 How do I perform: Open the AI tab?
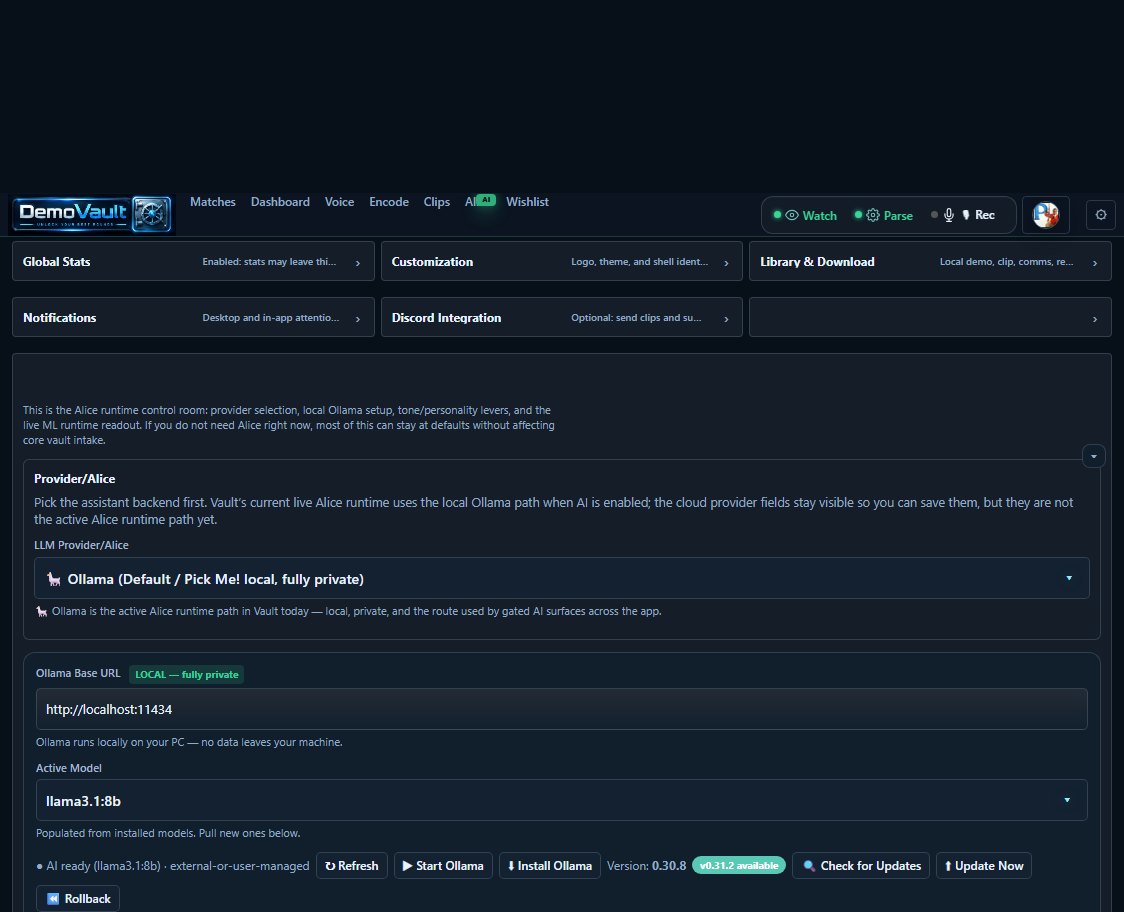coord(471,202)
